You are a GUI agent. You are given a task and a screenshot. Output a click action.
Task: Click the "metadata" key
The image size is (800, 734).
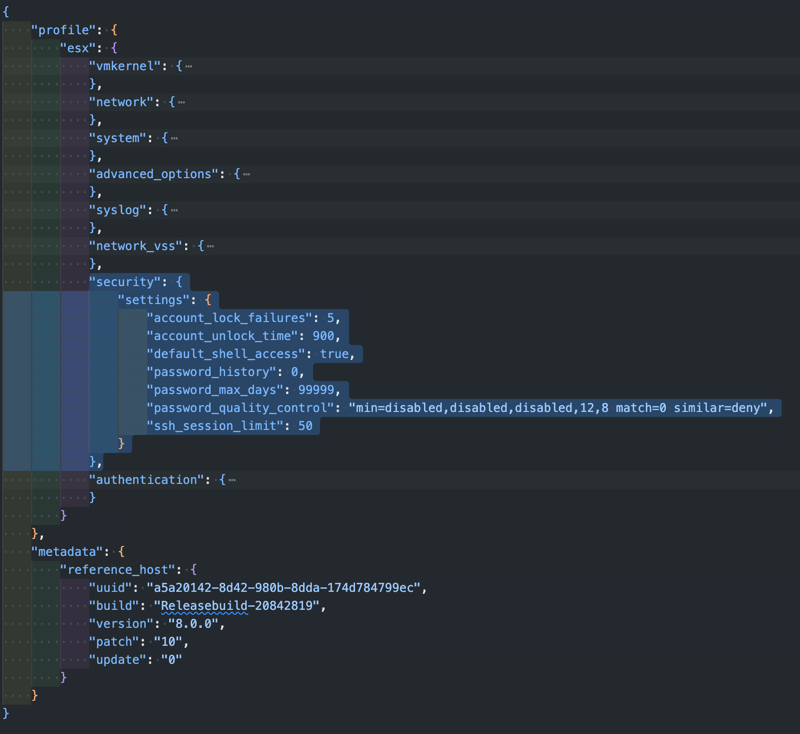[x=67, y=552]
